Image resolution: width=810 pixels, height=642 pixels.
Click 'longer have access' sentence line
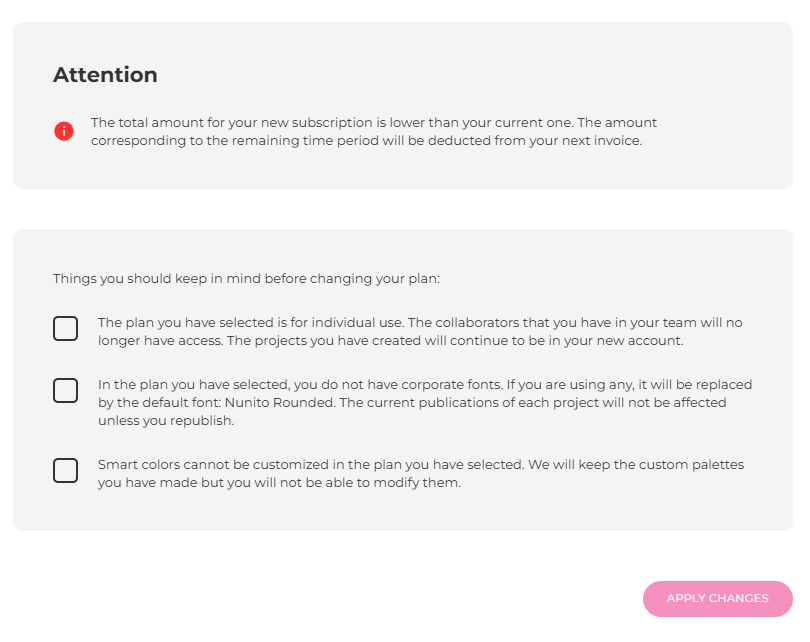[x=391, y=341]
